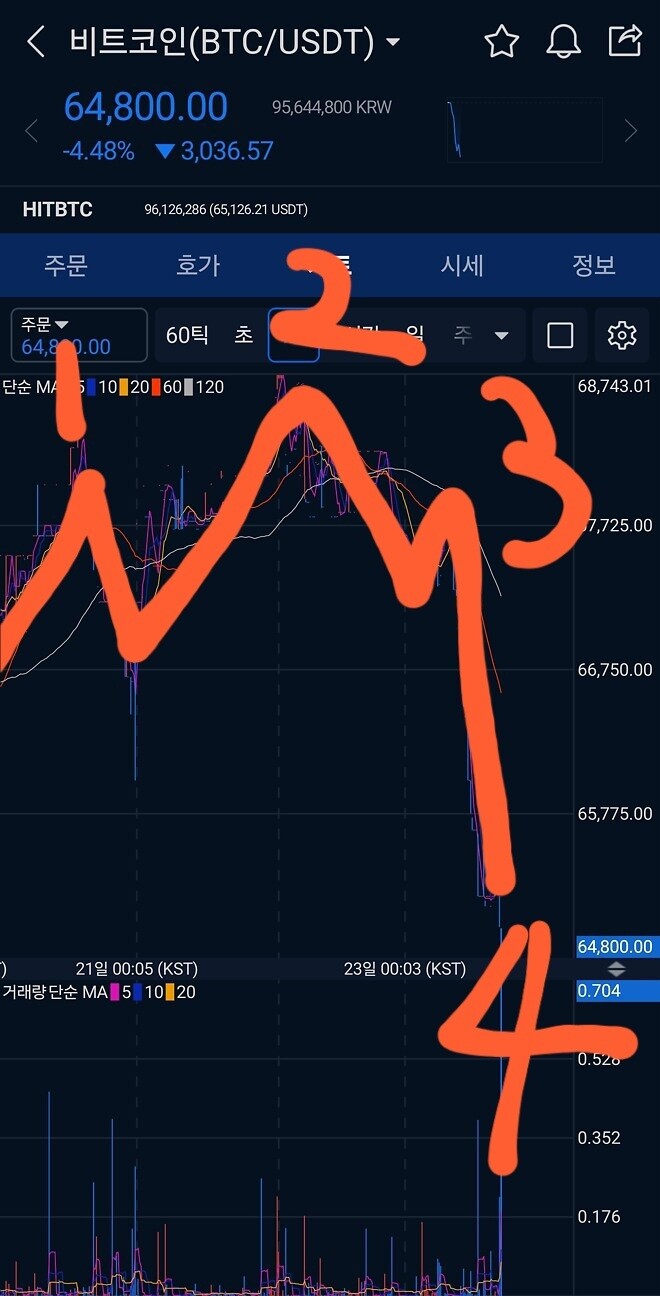Tap the HITBTC exchange price row
Screen dimensions: 660x1296
[330, 210]
